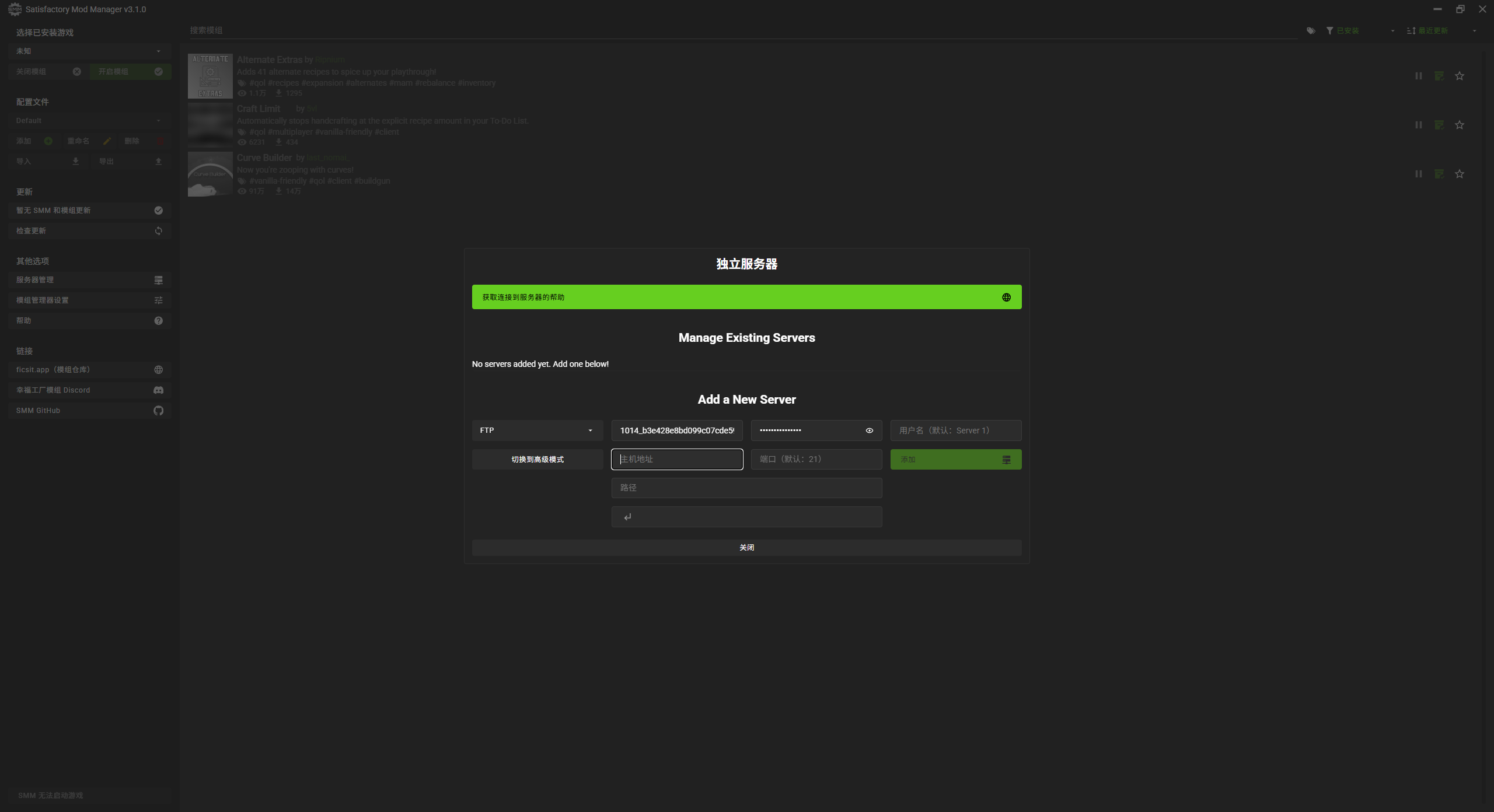This screenshot has height=812, width=1494.
Task: Click the 路径 path input field
Action: point(746,488)
